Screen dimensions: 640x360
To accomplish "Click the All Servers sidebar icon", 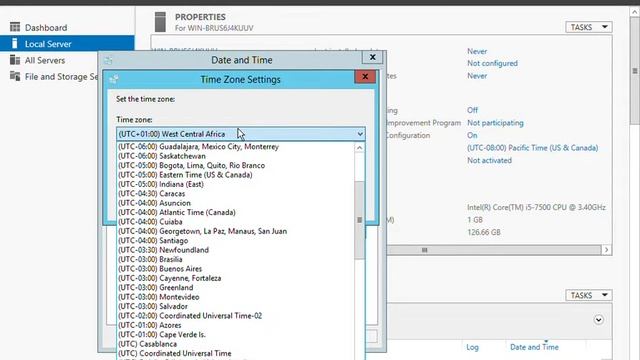I will tap(15, 60).
